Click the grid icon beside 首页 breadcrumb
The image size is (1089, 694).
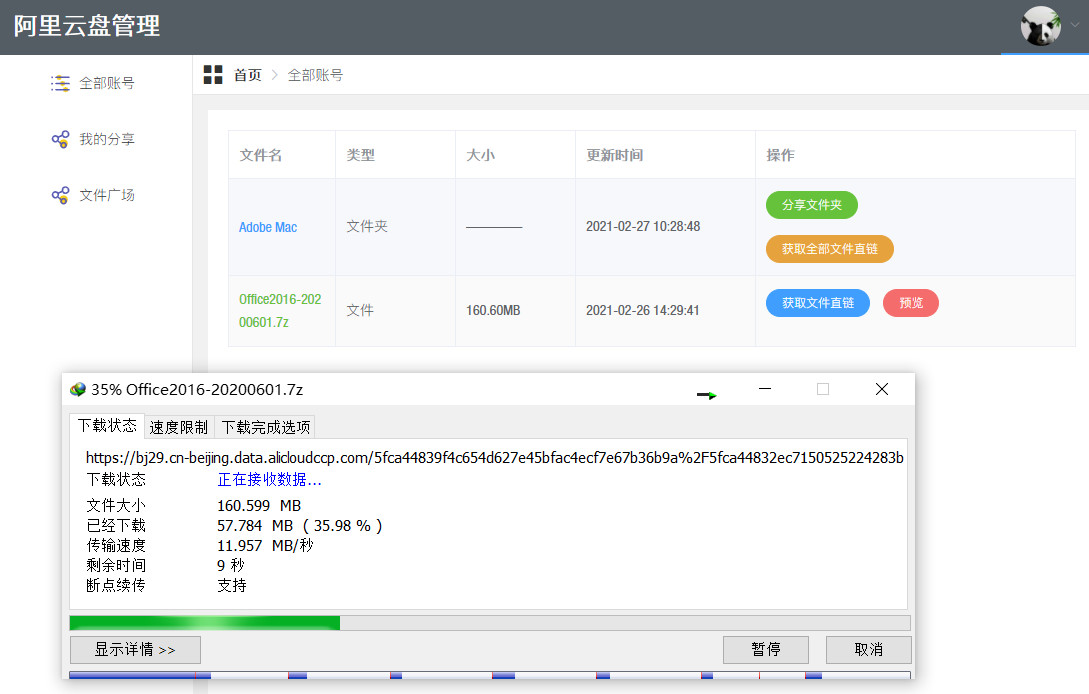tap(213, 74)
